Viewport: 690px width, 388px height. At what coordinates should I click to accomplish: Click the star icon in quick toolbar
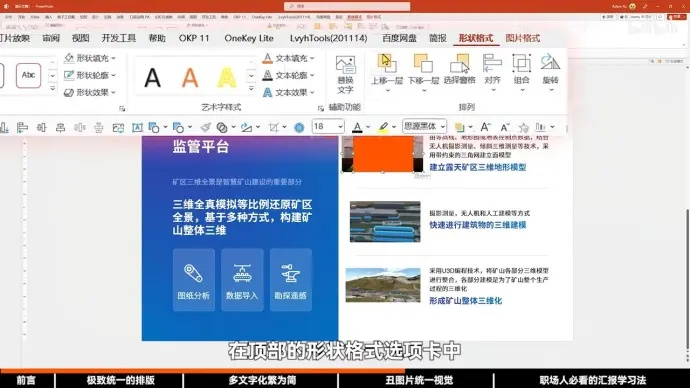tap(523, 128)
